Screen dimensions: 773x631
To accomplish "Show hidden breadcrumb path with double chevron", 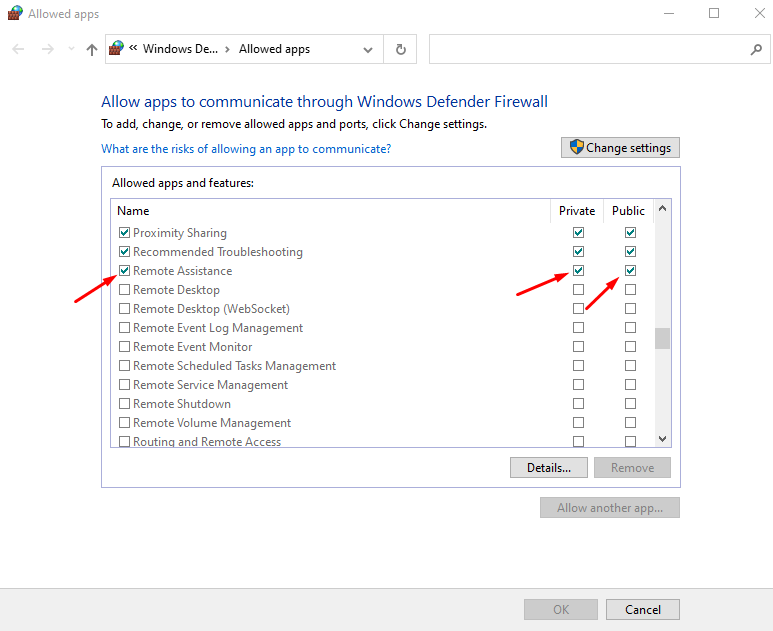I will 133,48.
